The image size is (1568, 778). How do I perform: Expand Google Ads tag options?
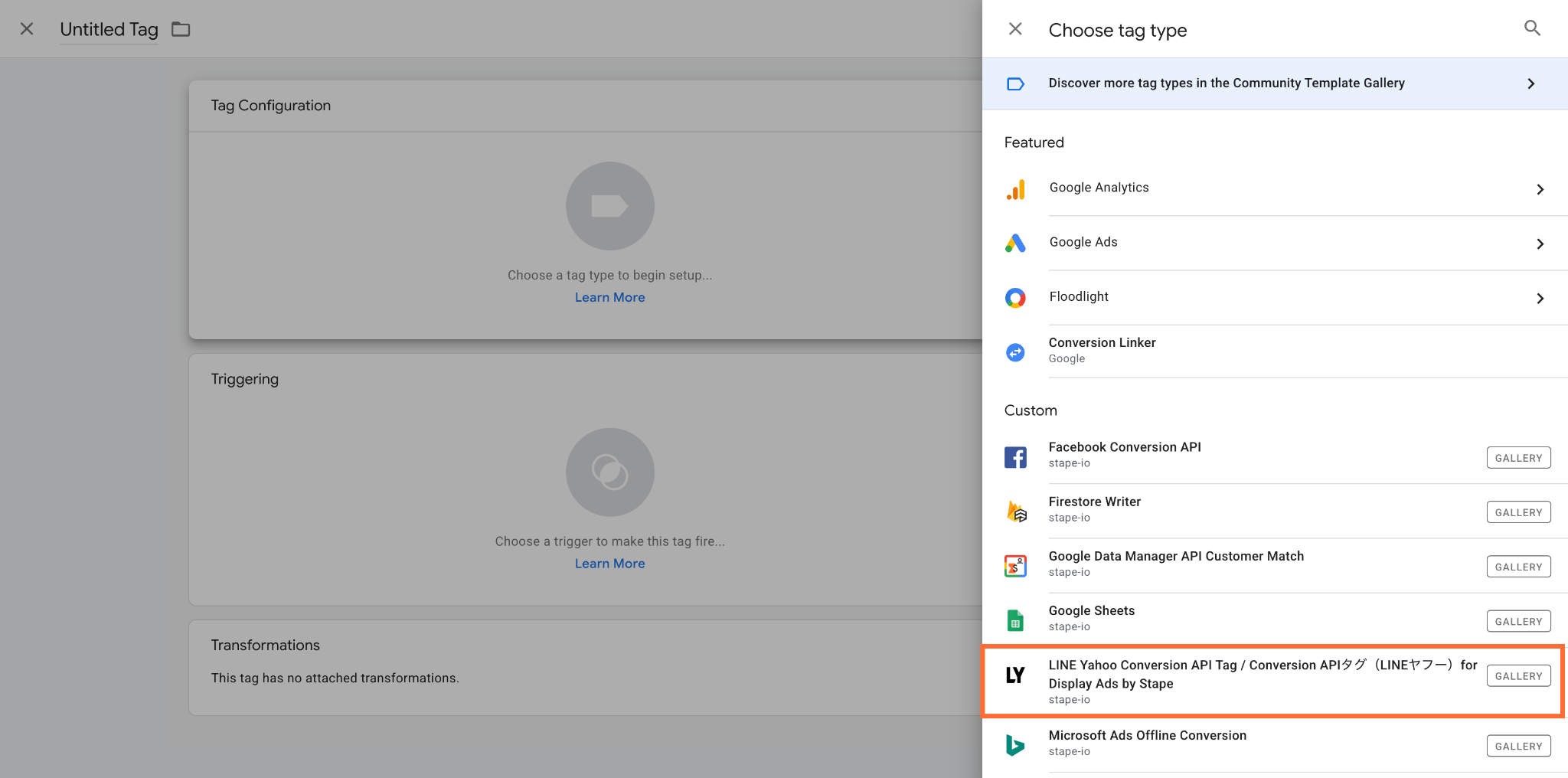click(1540, 244)
